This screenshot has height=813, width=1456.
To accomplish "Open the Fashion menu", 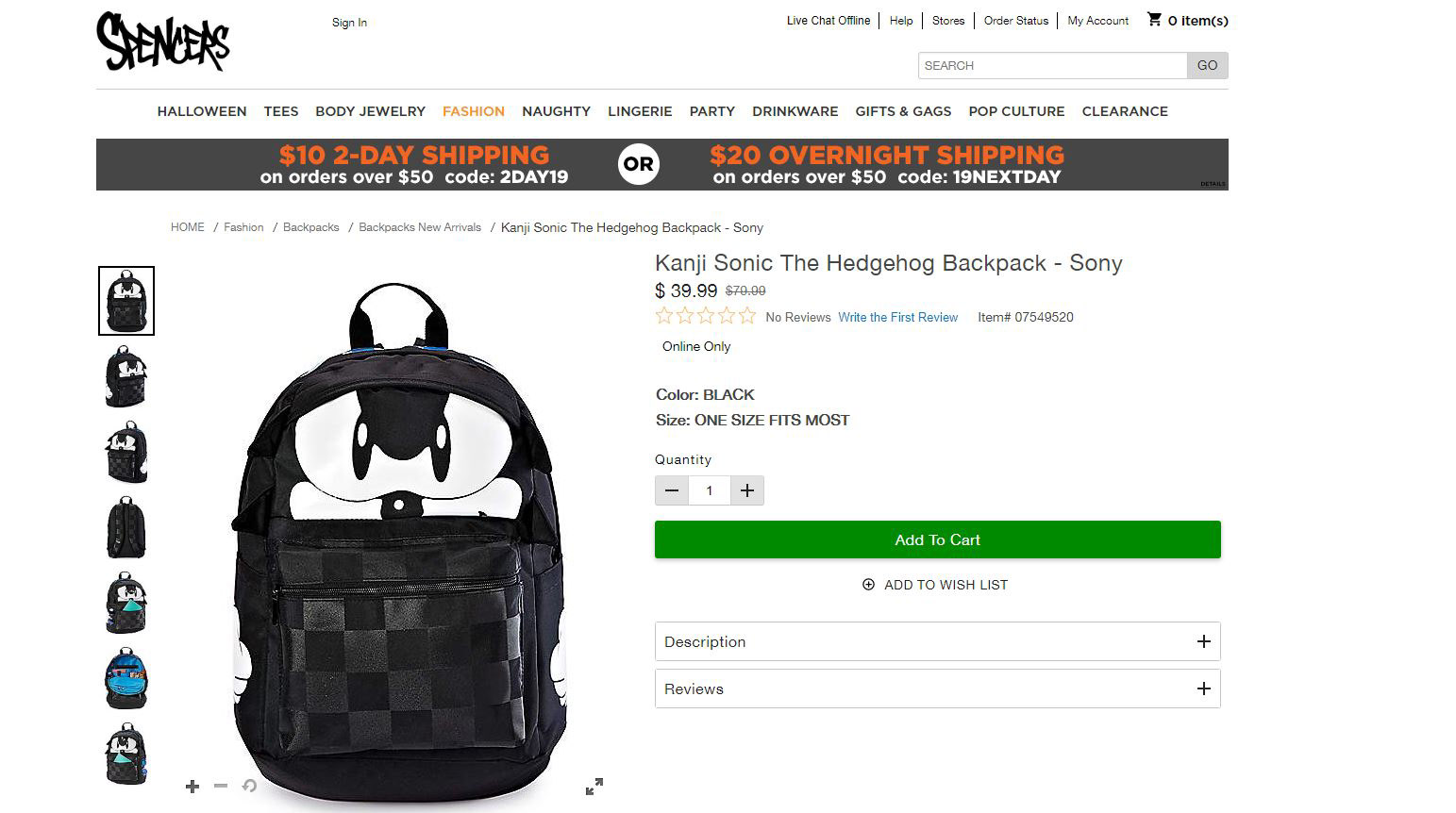I will 473,111.
